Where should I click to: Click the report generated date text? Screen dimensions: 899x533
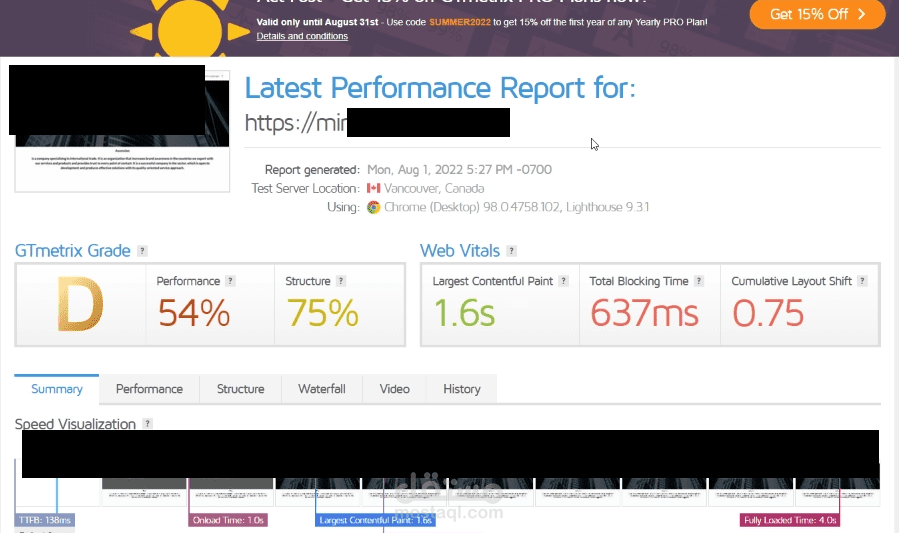(459, 170)
